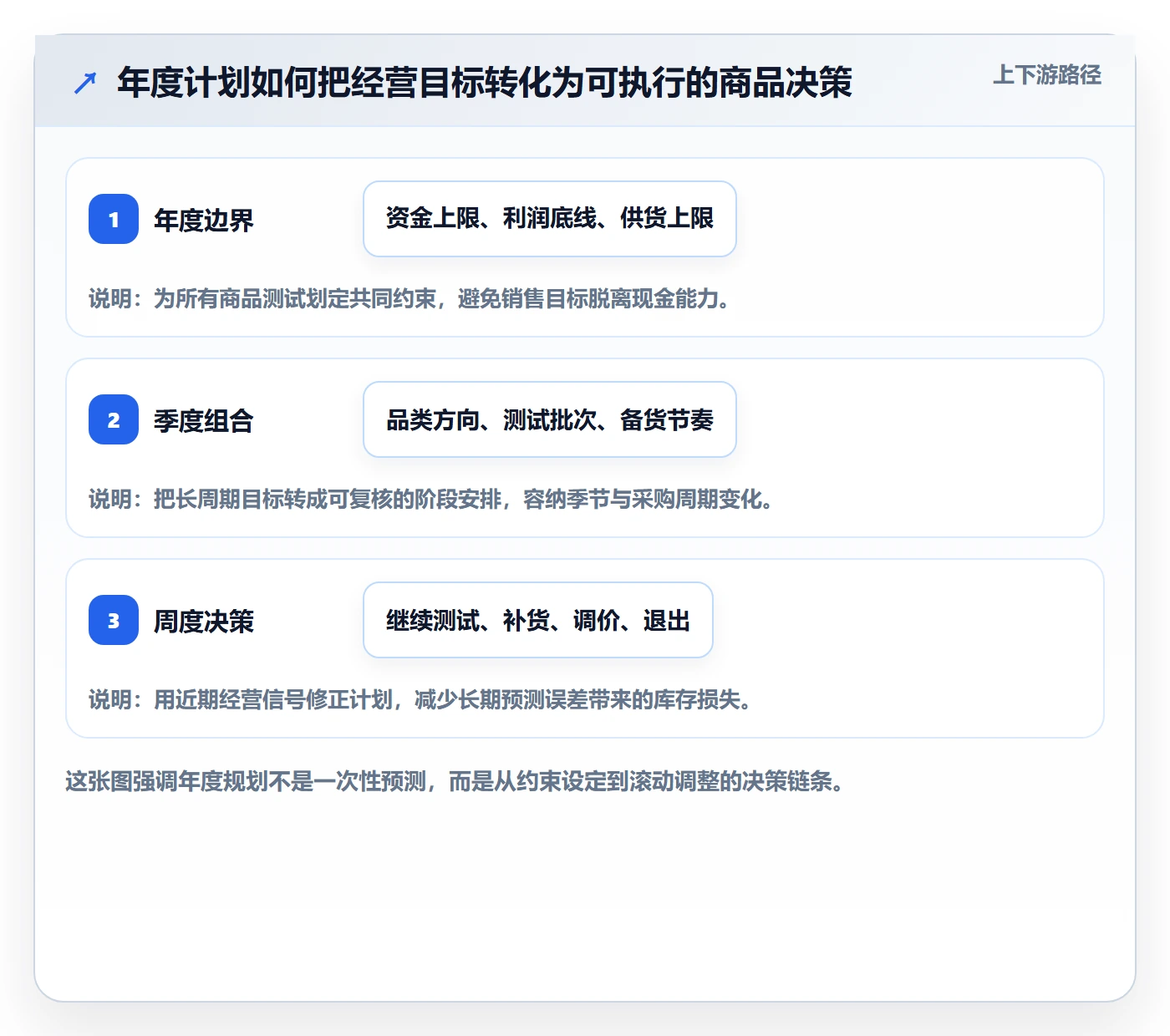Click the 品类方向、测试批次、备货节奏 box

tap(550, 419)
